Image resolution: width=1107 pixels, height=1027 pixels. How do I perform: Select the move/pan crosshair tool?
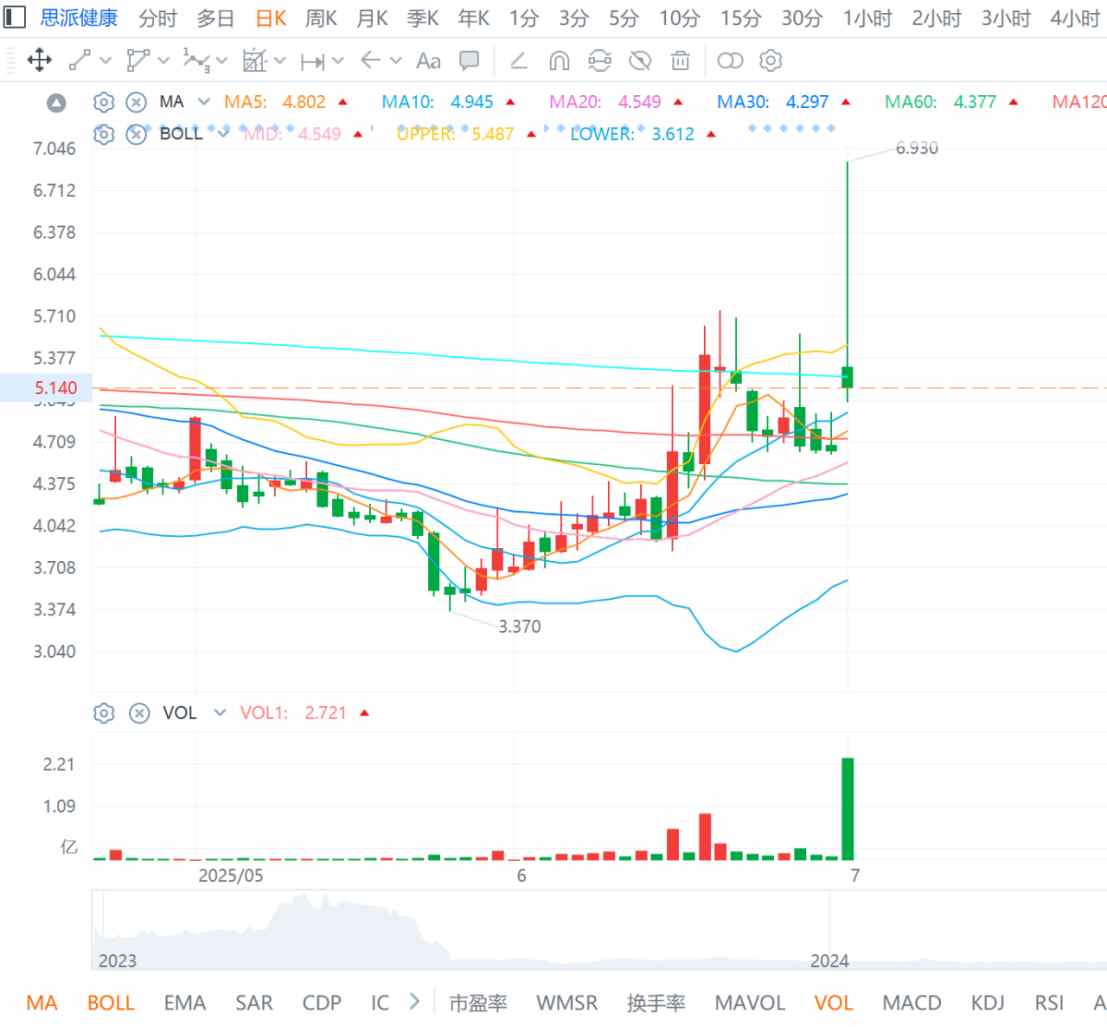click(40, 61)
